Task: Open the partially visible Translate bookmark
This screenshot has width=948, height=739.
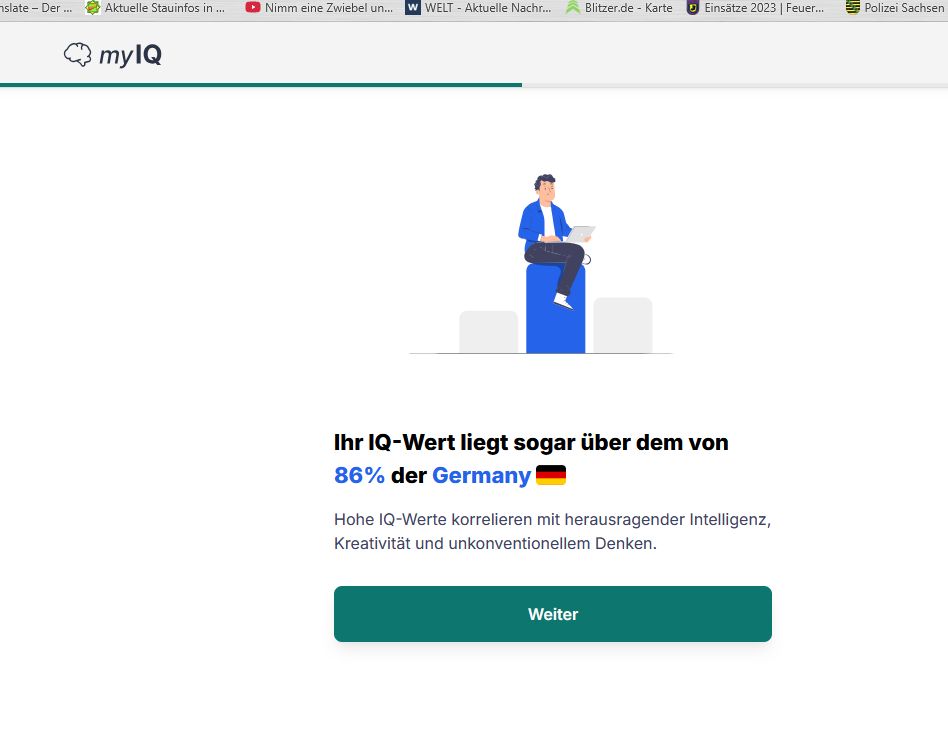Action: pos(35,8)
